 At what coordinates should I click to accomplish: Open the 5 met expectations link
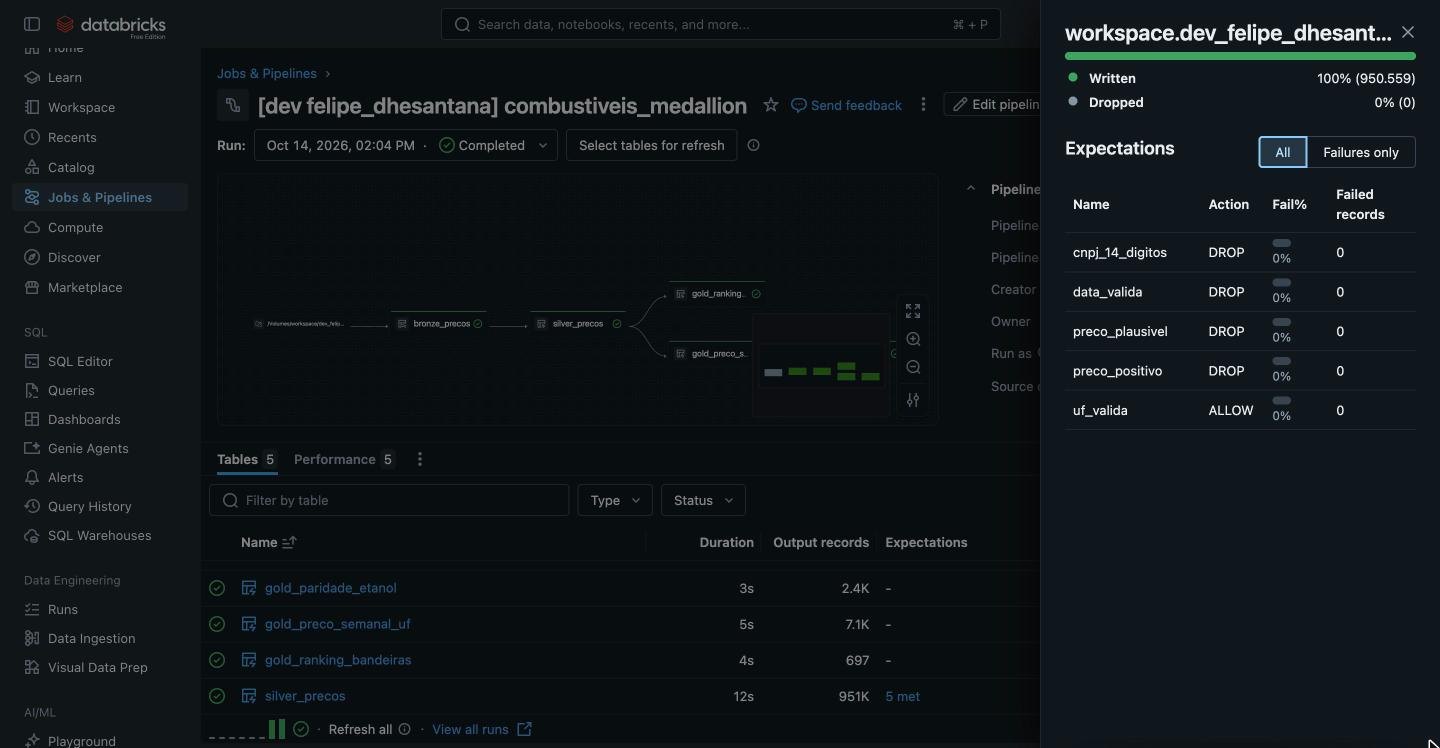pos(903,696)
